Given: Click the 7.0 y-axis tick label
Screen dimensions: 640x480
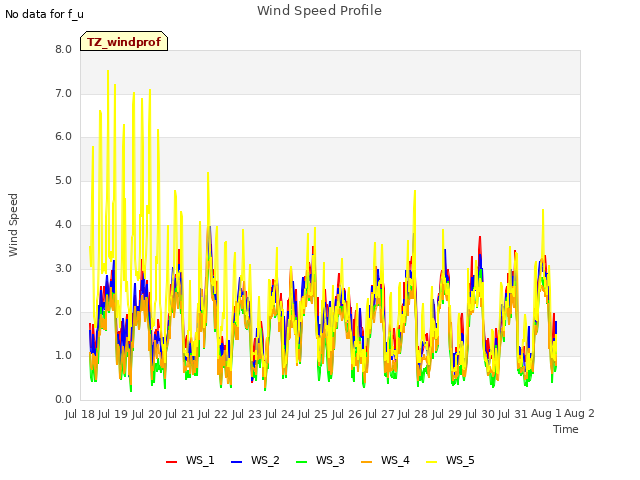Looking at the screenshot, I should click(63, 93).
